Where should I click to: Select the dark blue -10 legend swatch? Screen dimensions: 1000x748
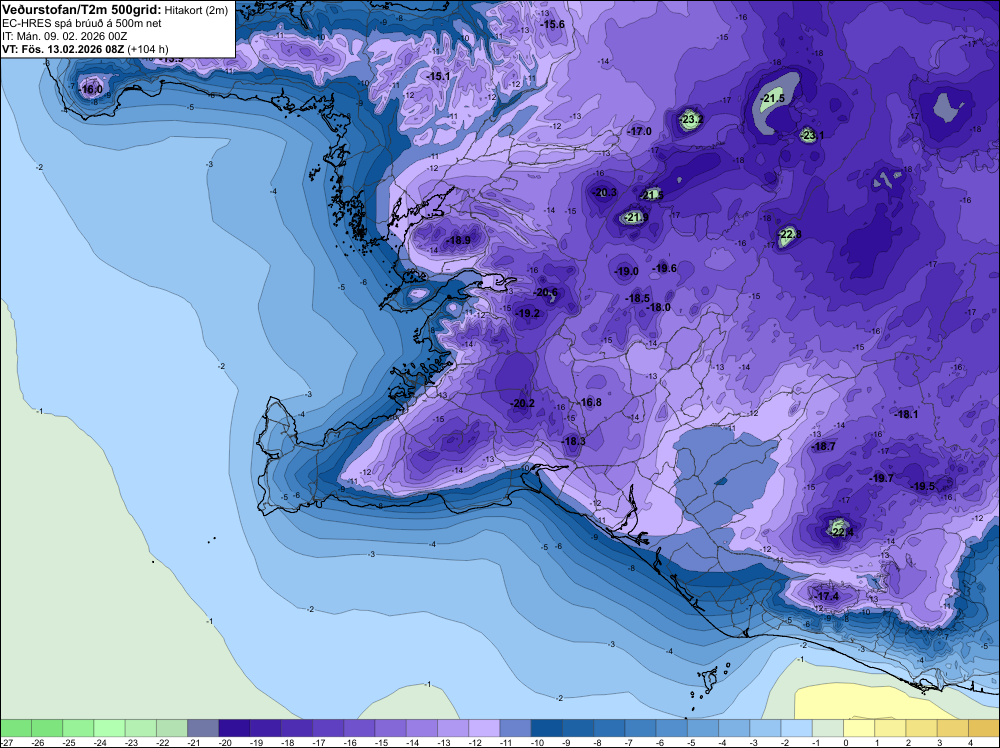coord(547,728)
